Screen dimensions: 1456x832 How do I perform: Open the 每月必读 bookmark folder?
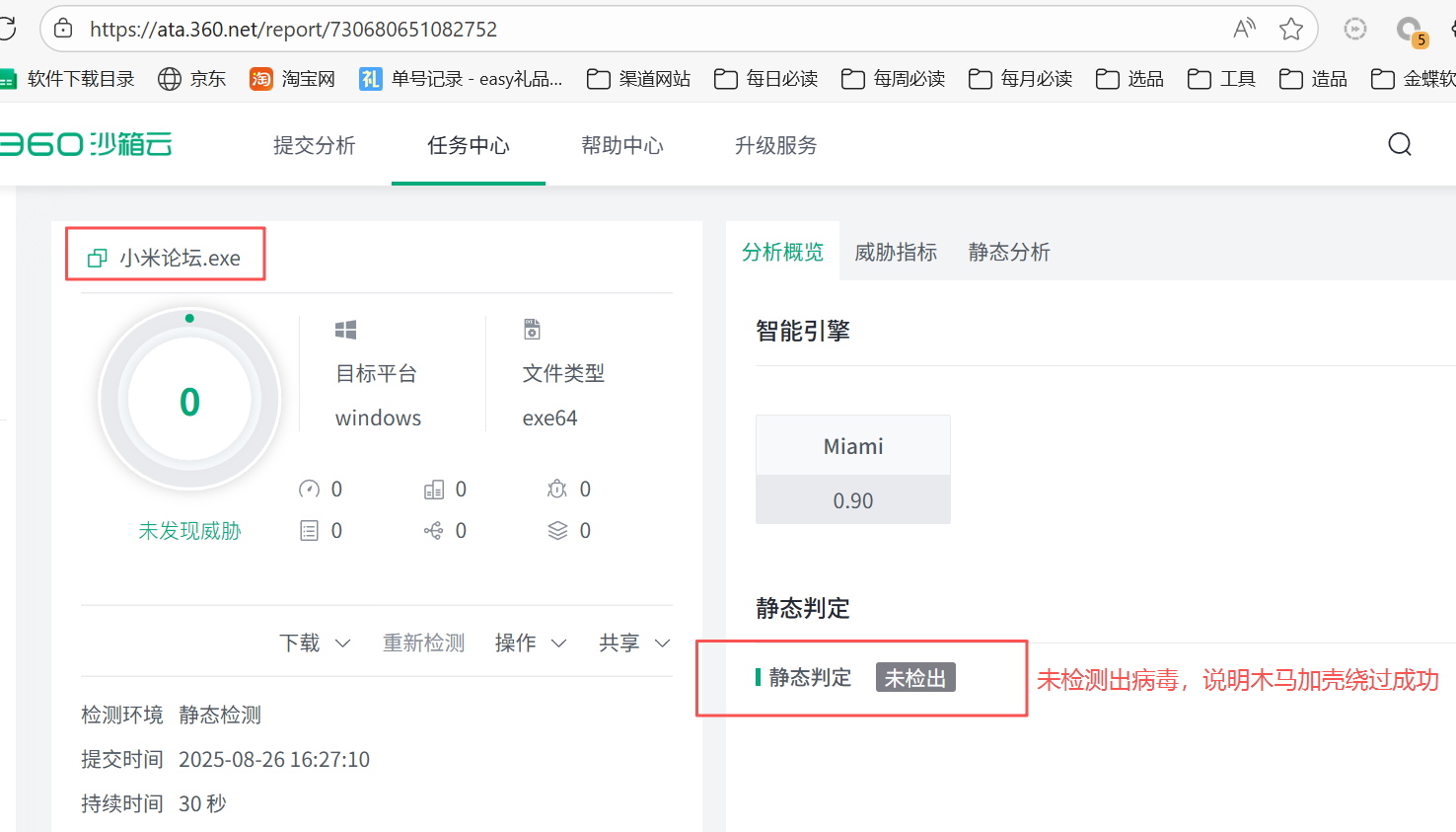(1020, 79)
